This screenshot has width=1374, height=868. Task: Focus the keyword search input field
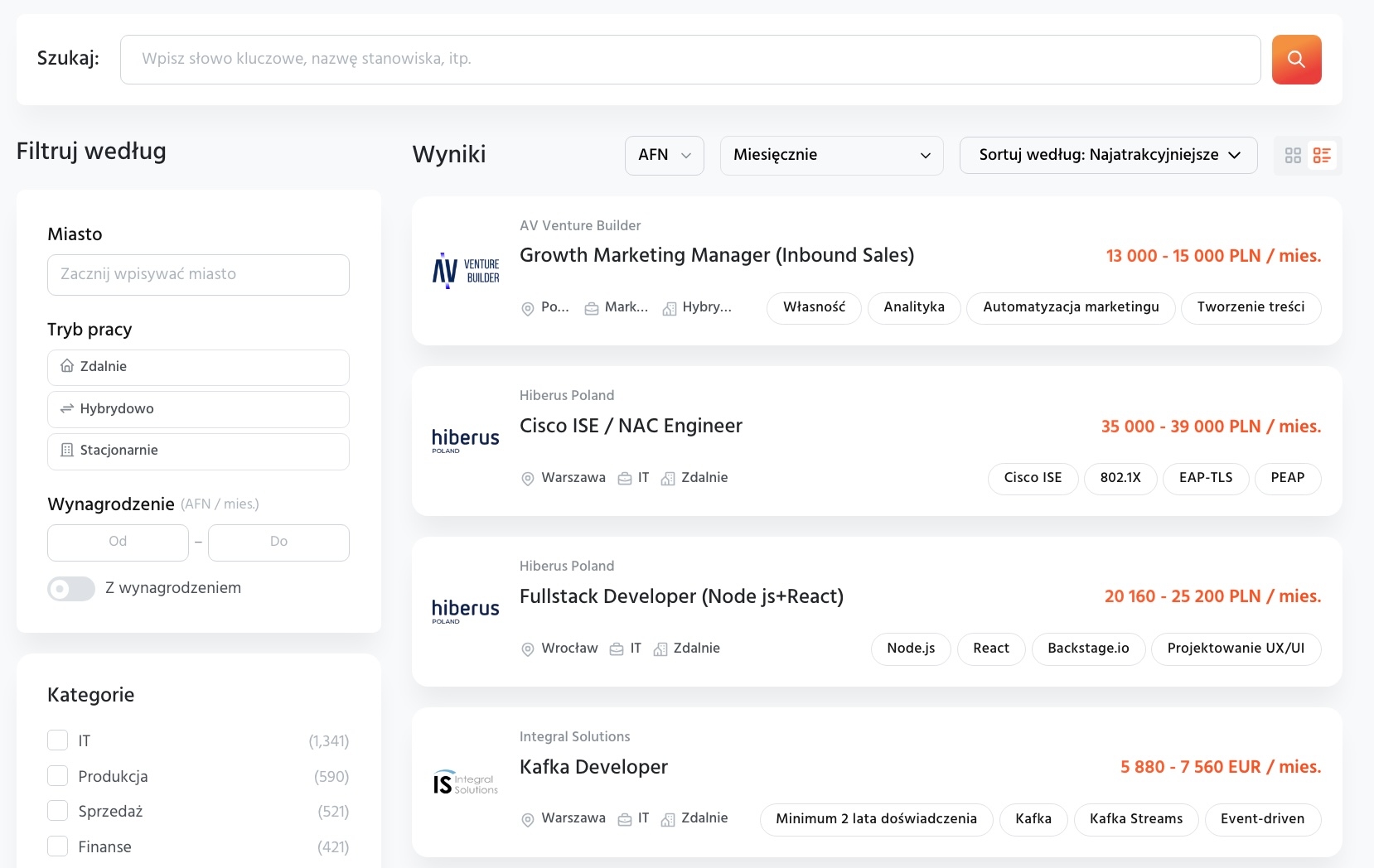690,60
